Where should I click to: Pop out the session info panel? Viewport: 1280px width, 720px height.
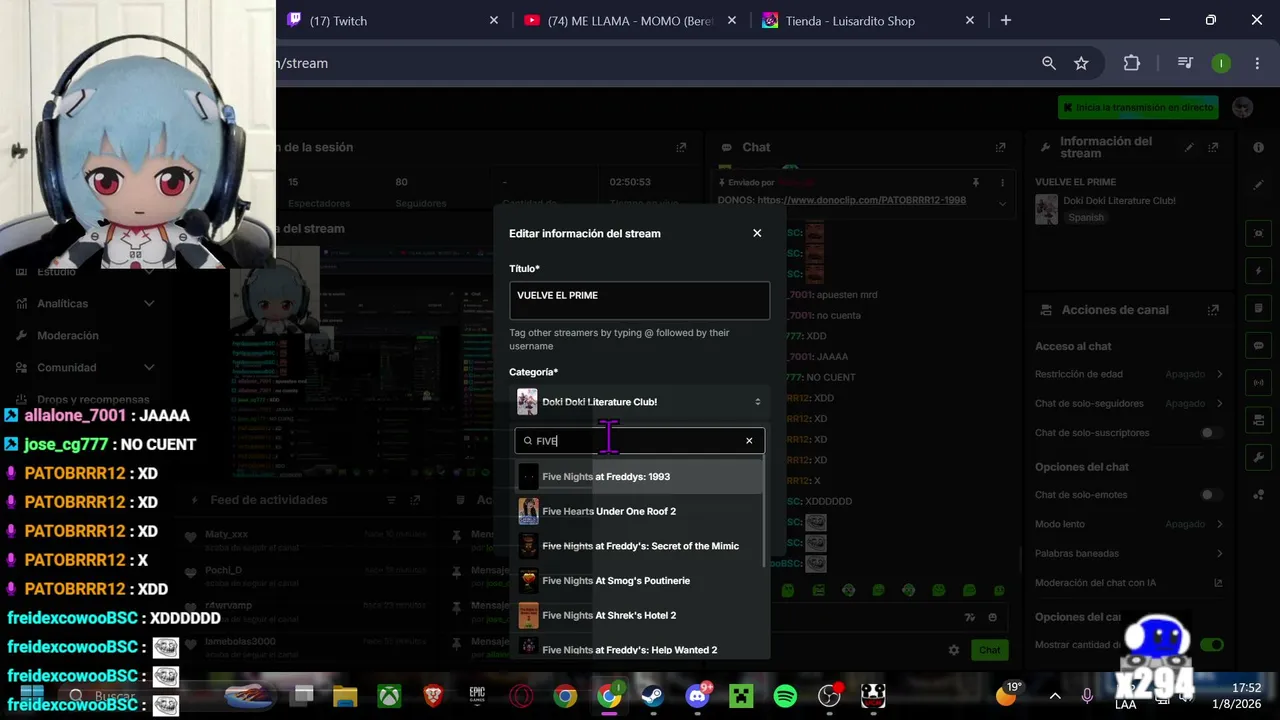pos(681,147)
